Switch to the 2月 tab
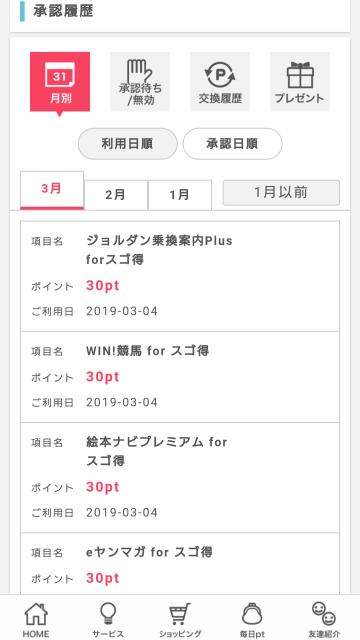Image resolution: width=360 pixels, height=640 pixels. [116, 195]
